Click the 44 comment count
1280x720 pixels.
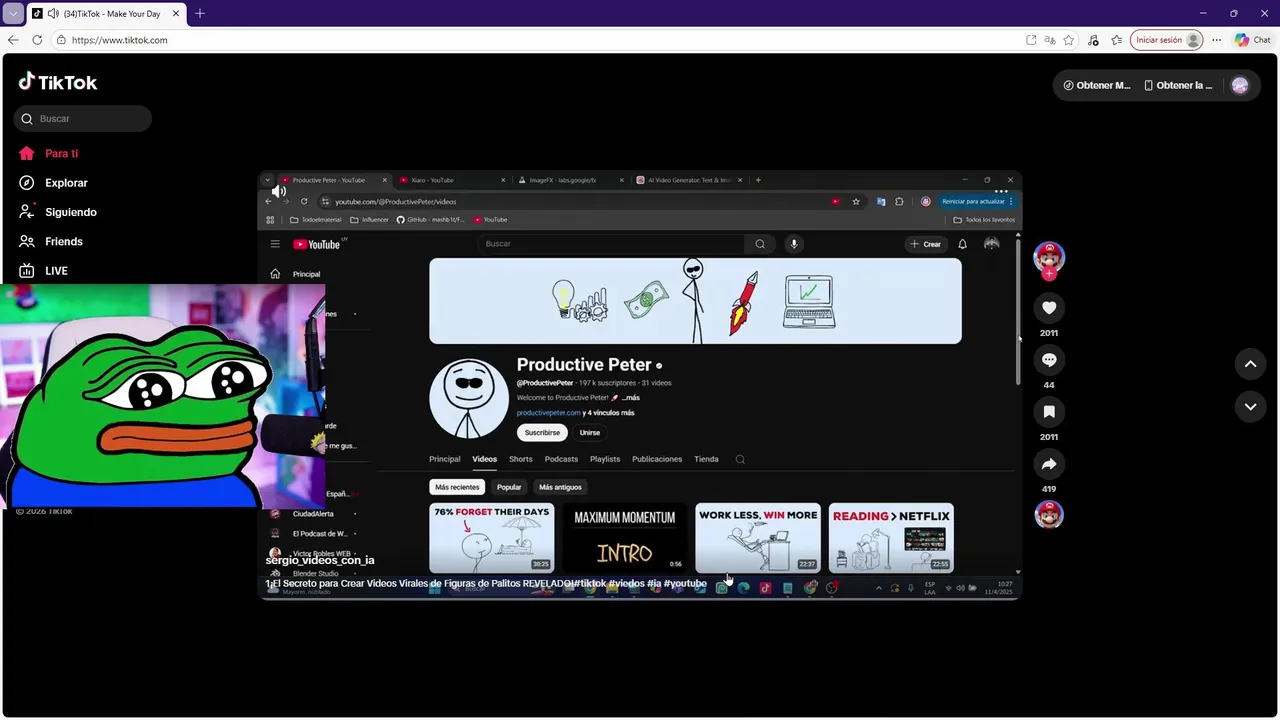pos(1049,385)
